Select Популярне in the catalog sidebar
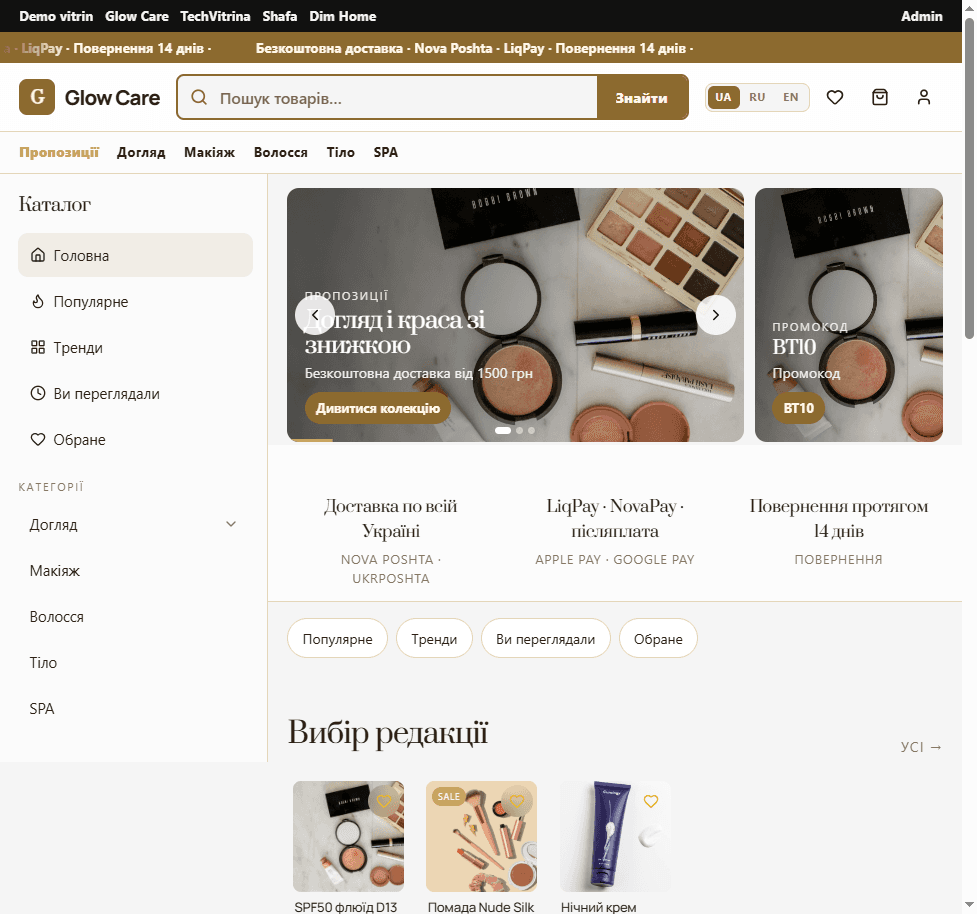The height and width of the screenshot is (914, 977). (135, 302)
